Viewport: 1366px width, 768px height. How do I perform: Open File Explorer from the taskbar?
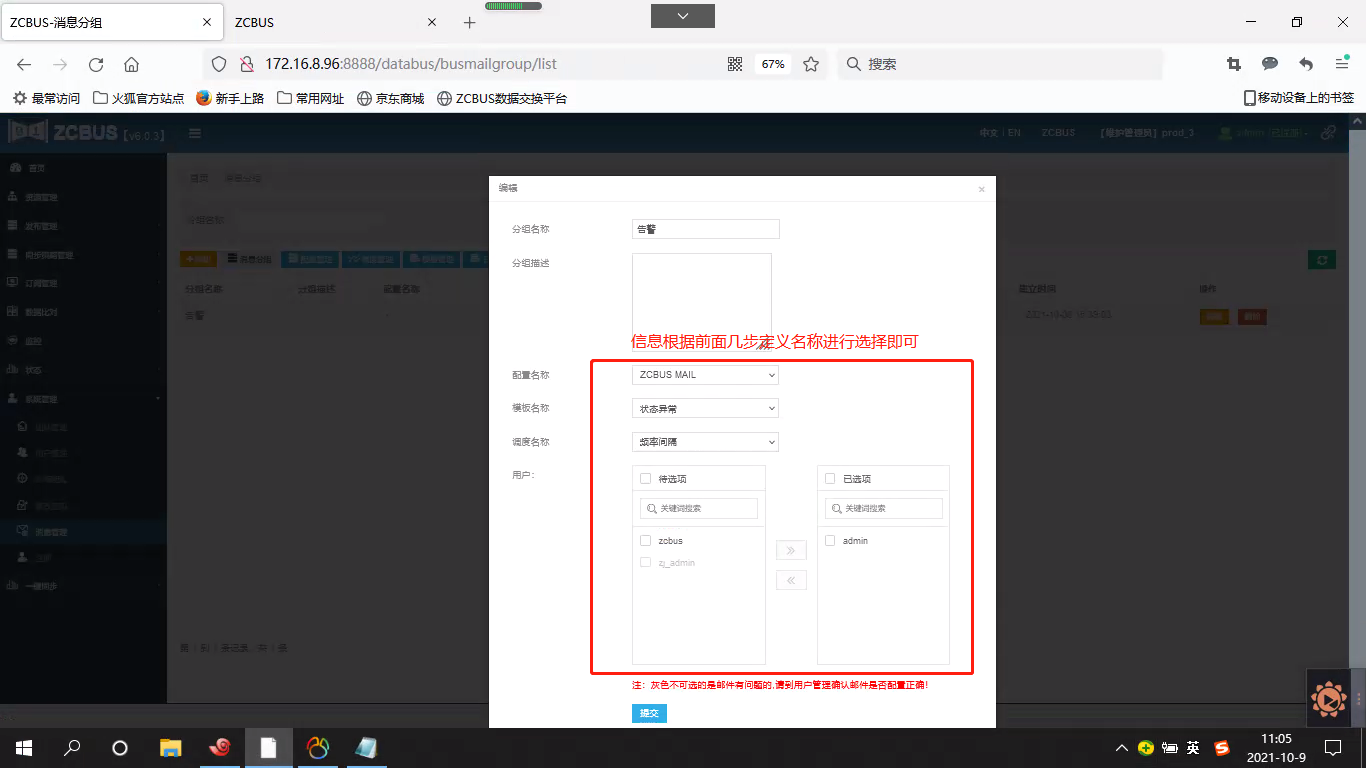(171, 747)
